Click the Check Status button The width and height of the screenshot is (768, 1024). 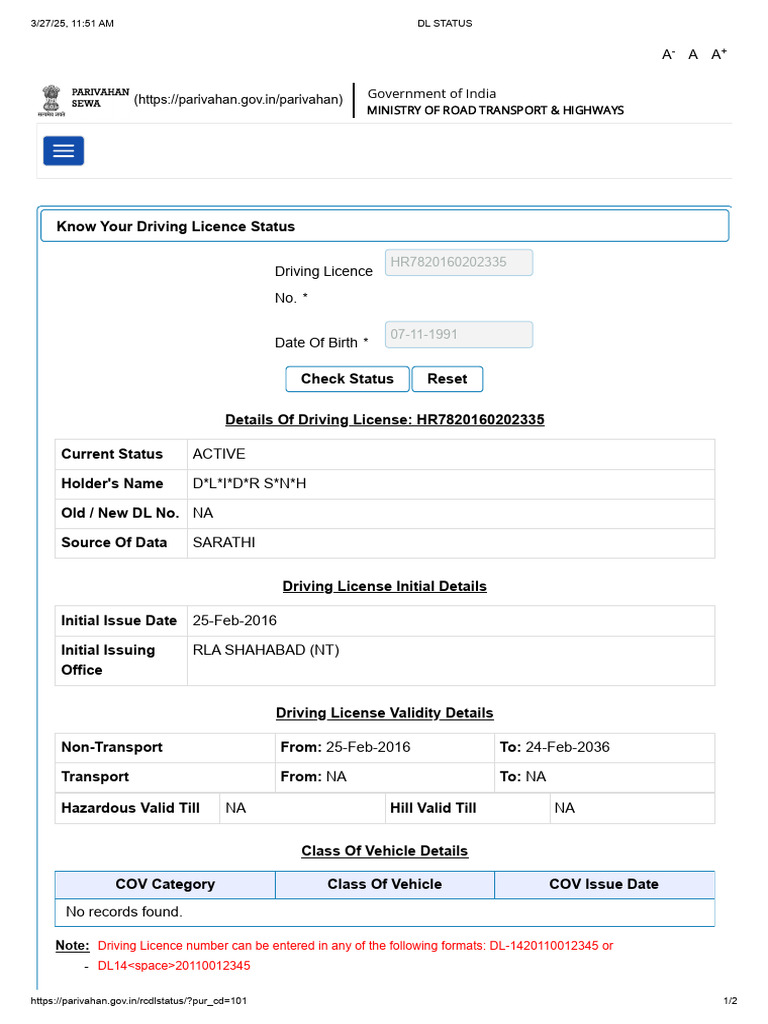[x=347, y=379]
